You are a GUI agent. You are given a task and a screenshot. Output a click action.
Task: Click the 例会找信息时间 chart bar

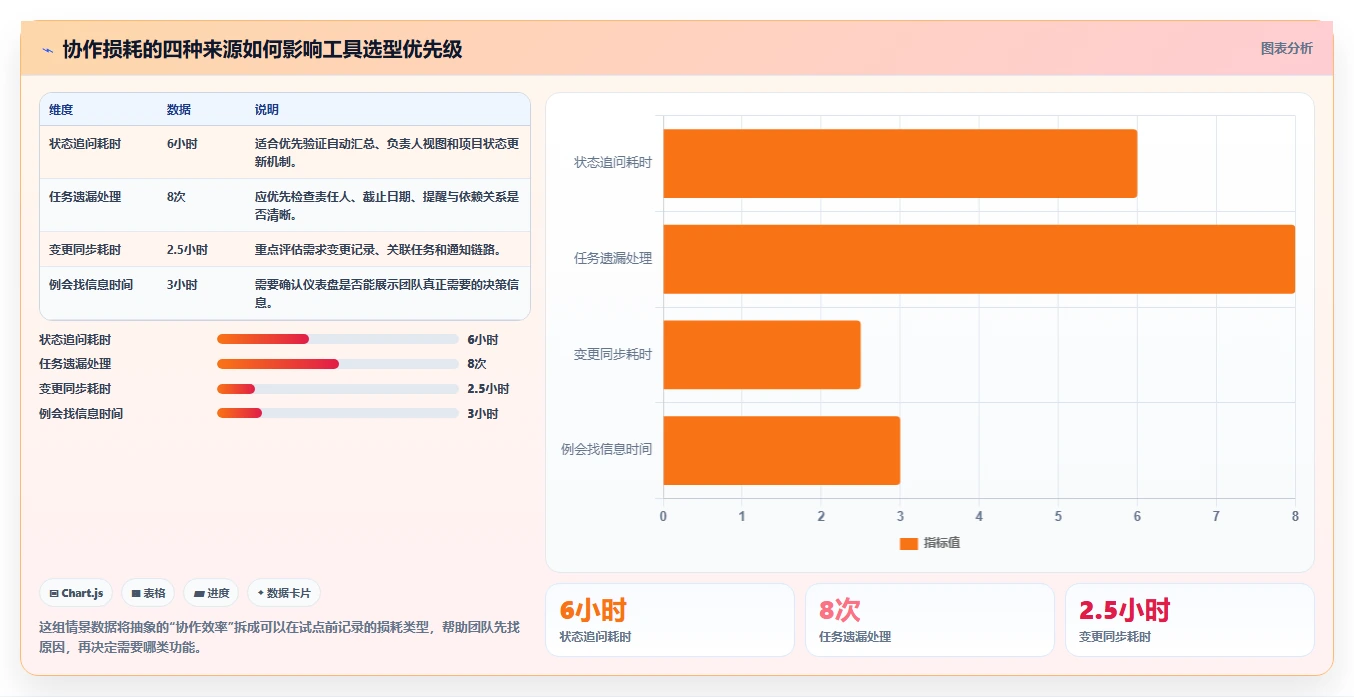coord(781,450)
